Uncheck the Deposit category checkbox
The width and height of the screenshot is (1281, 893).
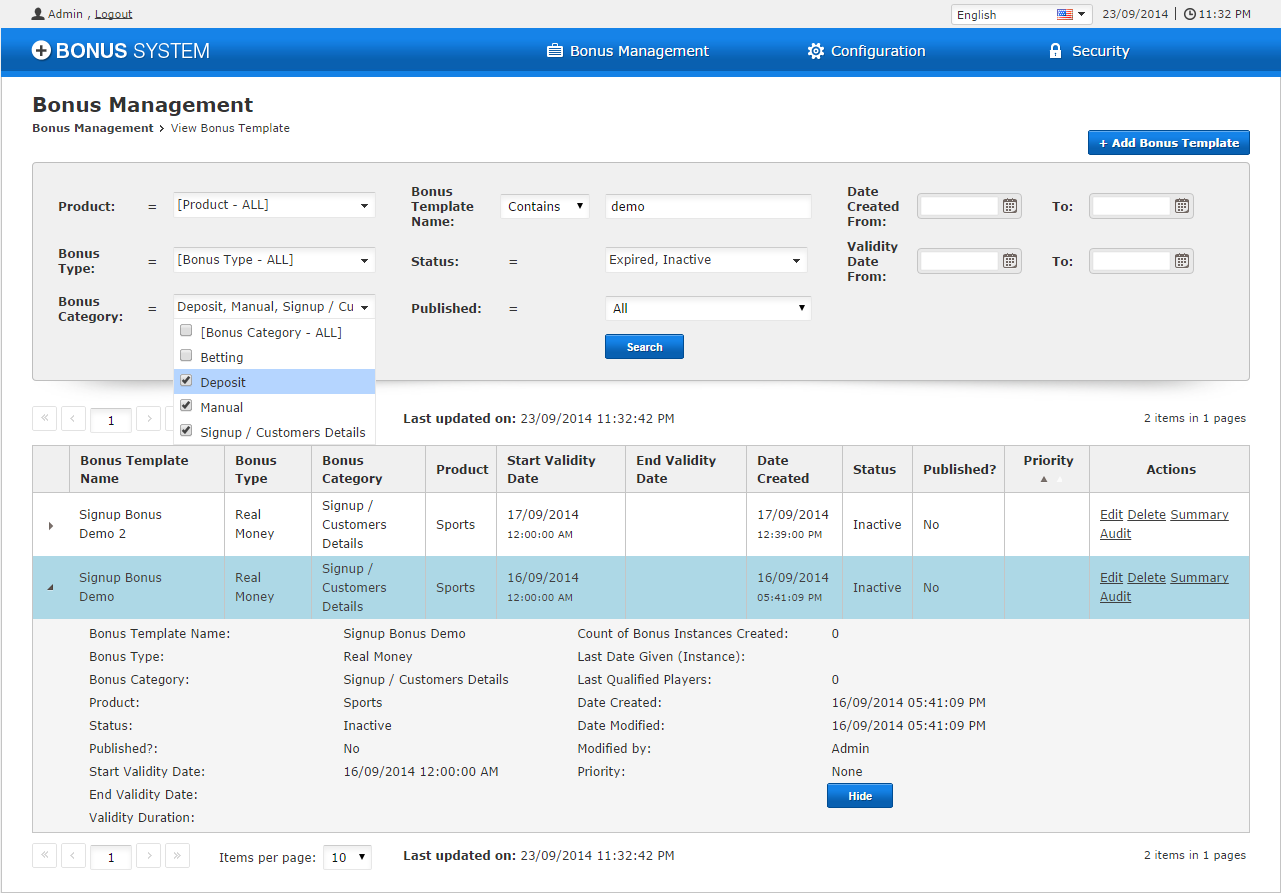(x=186, y=381)
